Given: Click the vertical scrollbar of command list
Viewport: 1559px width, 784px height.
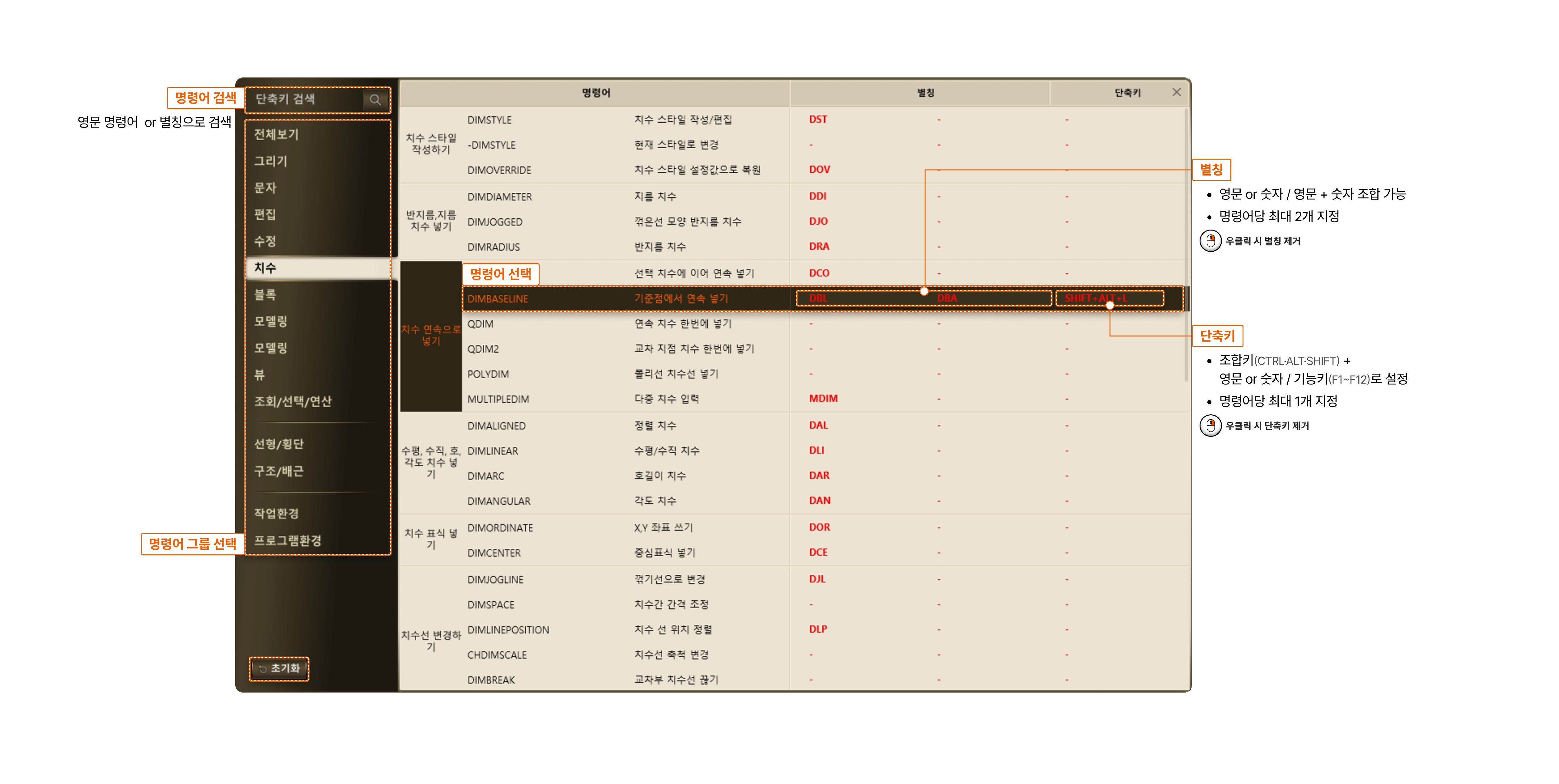Looking at the screenshot, I should (x=1186, y=242).
